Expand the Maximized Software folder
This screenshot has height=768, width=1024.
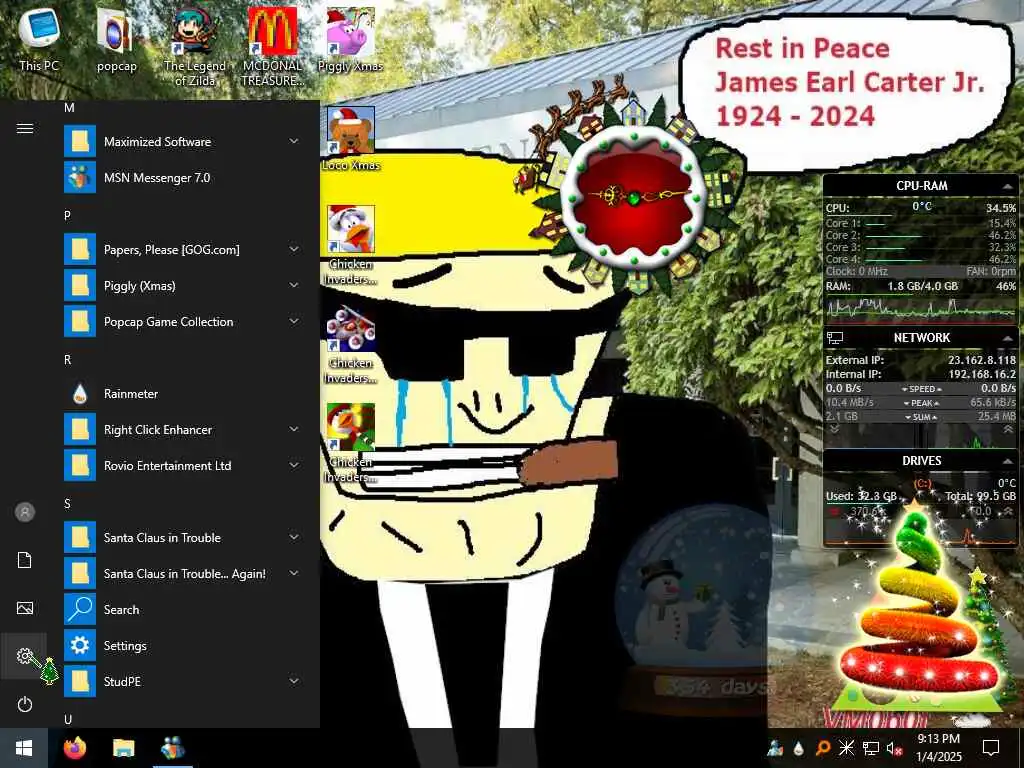pyautogui.click(x=294, y=141)
